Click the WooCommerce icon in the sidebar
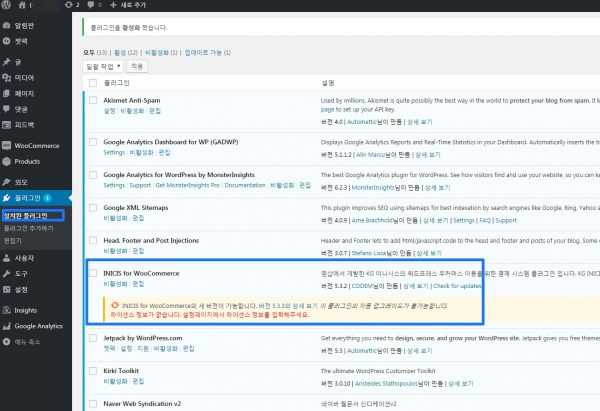The width and height of the screenshot is (600, 411). click(x=7, y=145)
